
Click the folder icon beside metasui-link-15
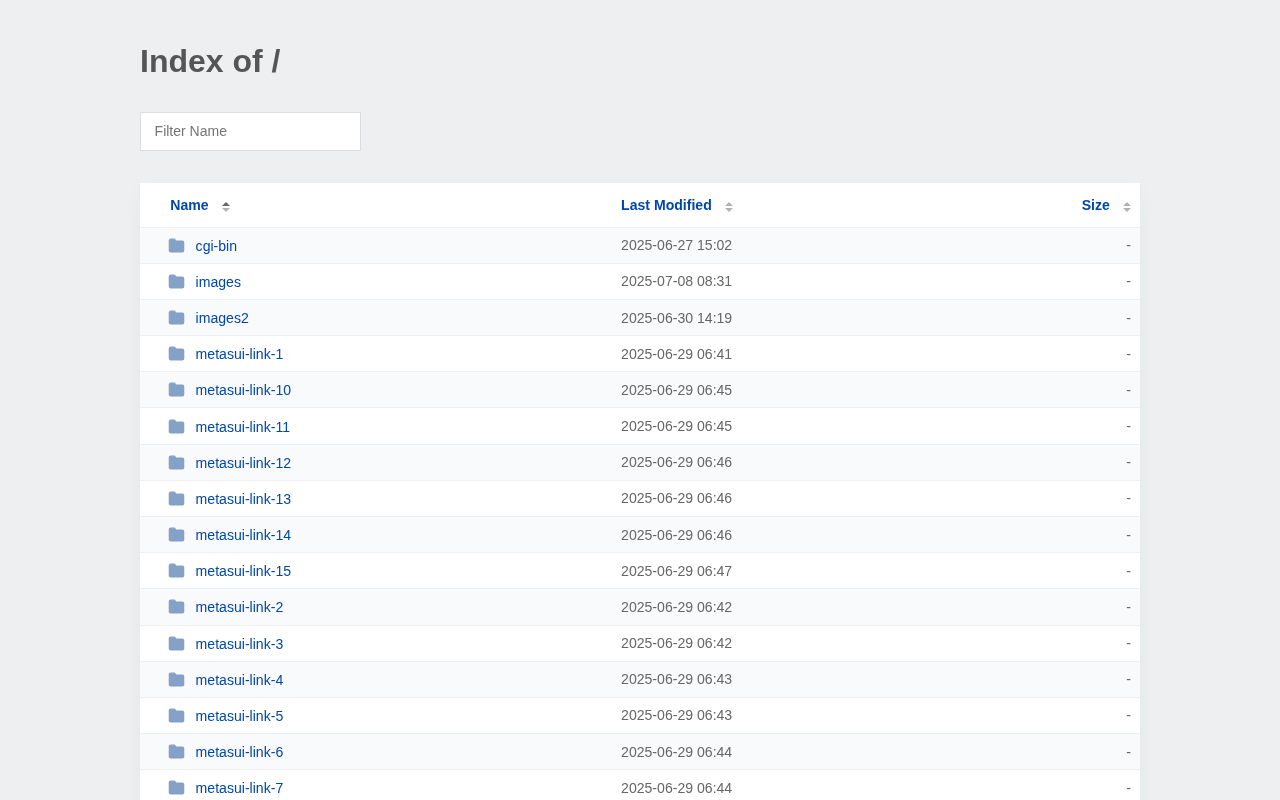176,571
